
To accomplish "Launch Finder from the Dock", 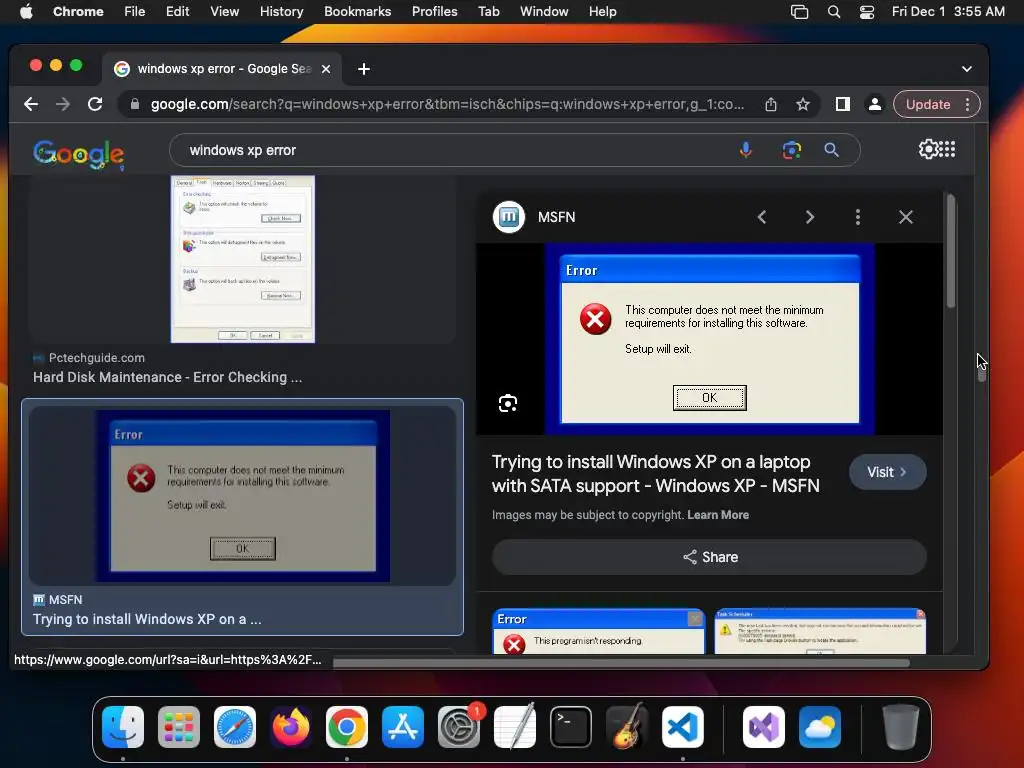I will click(x=123, y=727).
